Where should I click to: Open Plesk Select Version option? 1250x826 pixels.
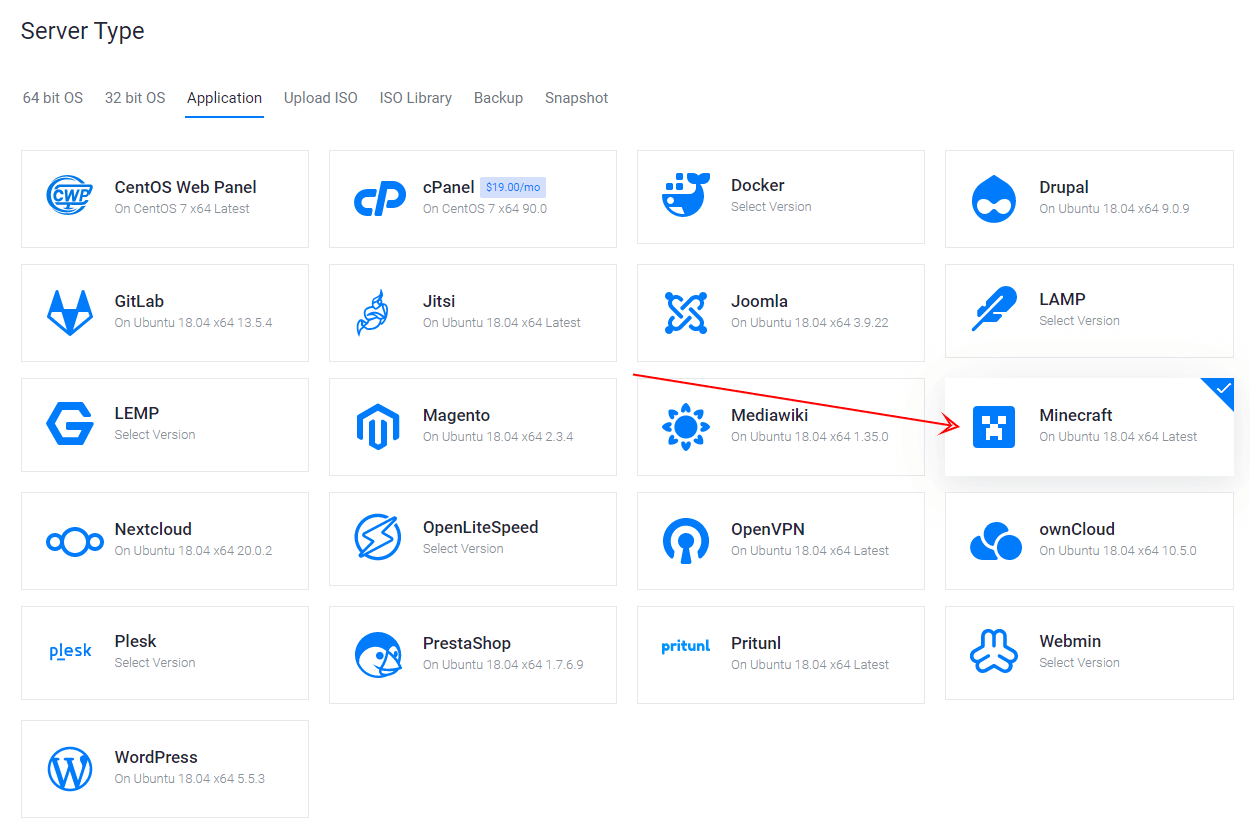click(x=155, y=663)
